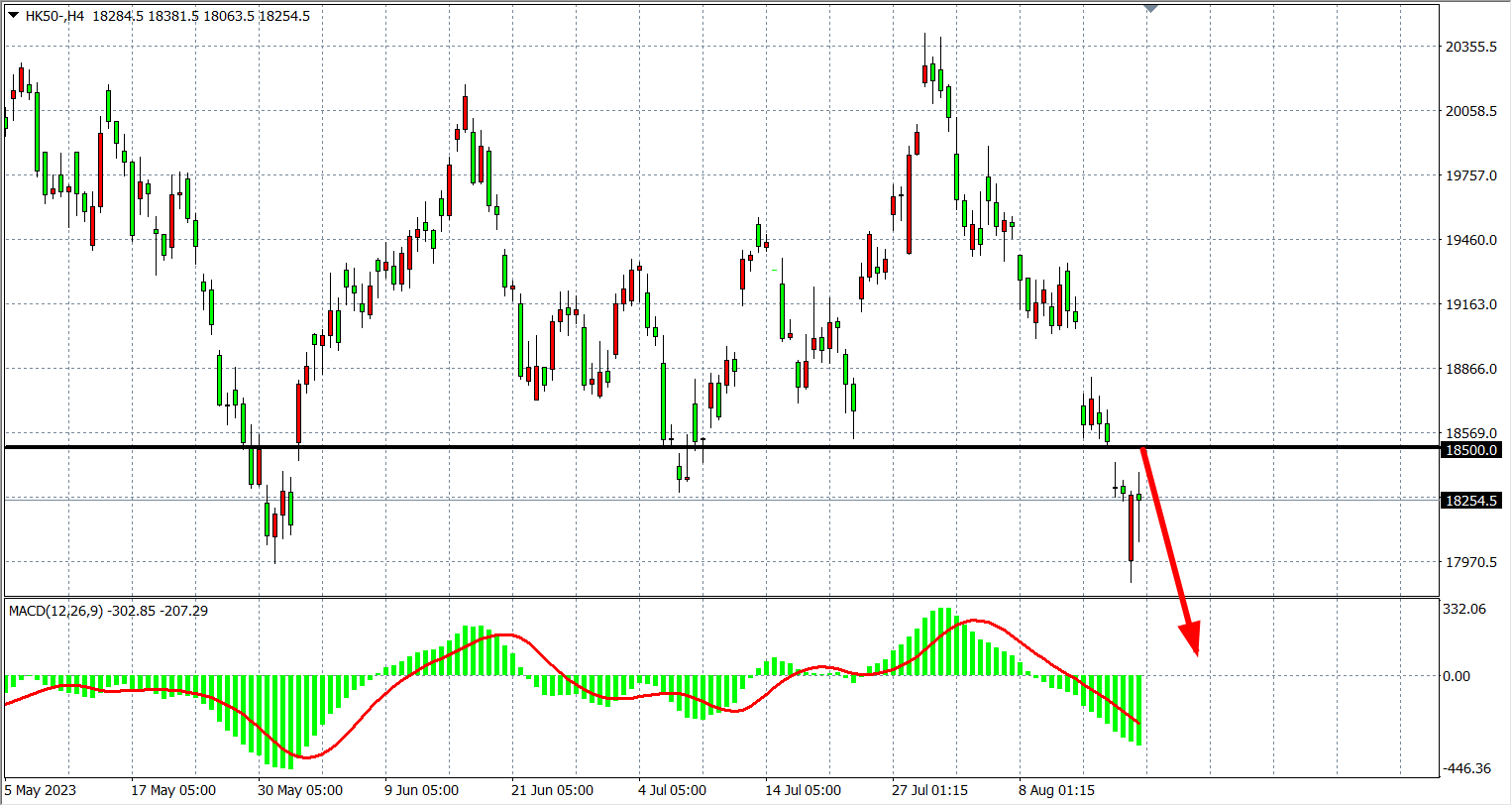This screenshot has width=1512, height=806.
Task: Click the -446.36 MACD scale value
Action: [x=1466, y=768]
